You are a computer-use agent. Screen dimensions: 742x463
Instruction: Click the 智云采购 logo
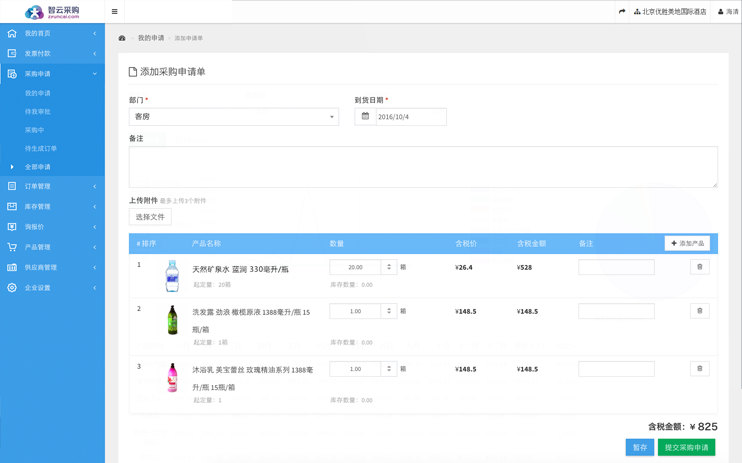tap(52, 12)
